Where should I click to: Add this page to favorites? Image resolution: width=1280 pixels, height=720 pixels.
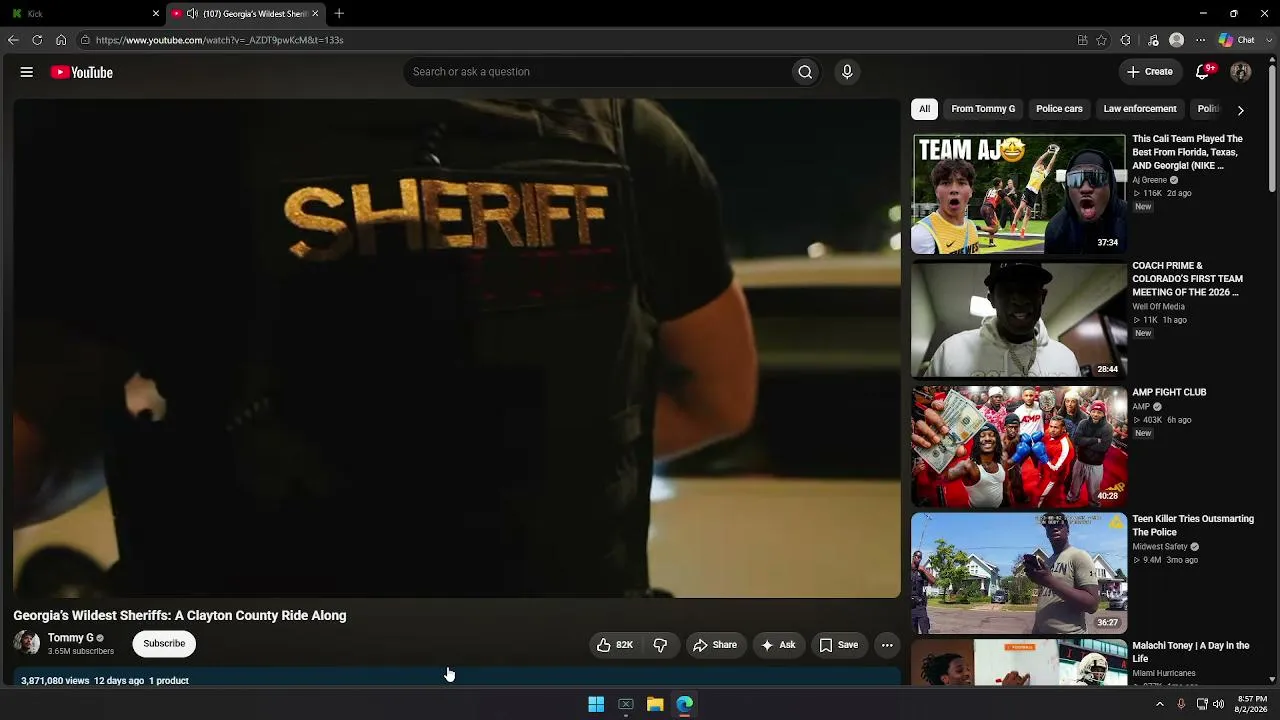(1102, 40)
